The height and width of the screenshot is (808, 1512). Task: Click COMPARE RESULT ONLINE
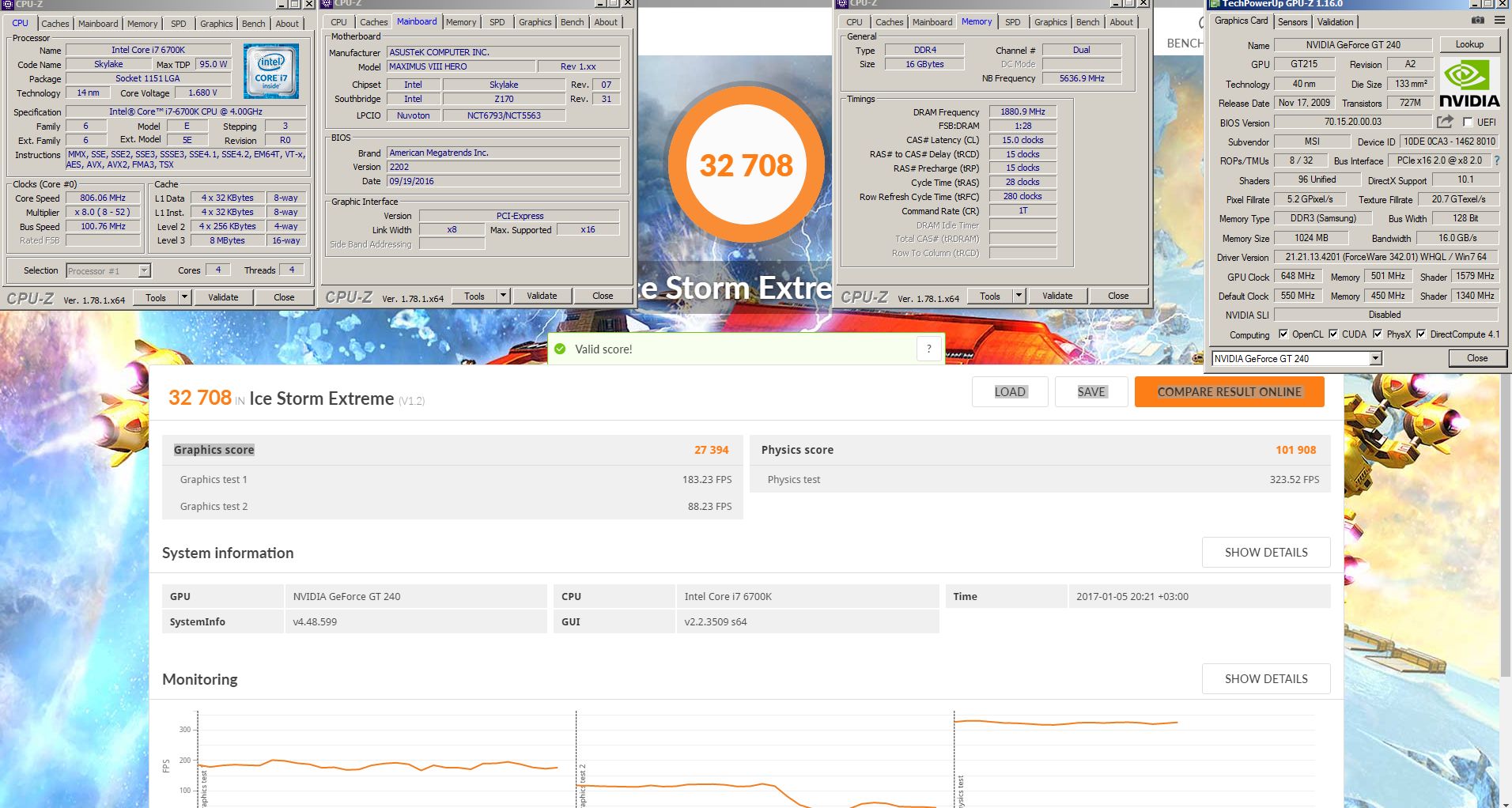pyautogui.click(x=1229, y=391)
